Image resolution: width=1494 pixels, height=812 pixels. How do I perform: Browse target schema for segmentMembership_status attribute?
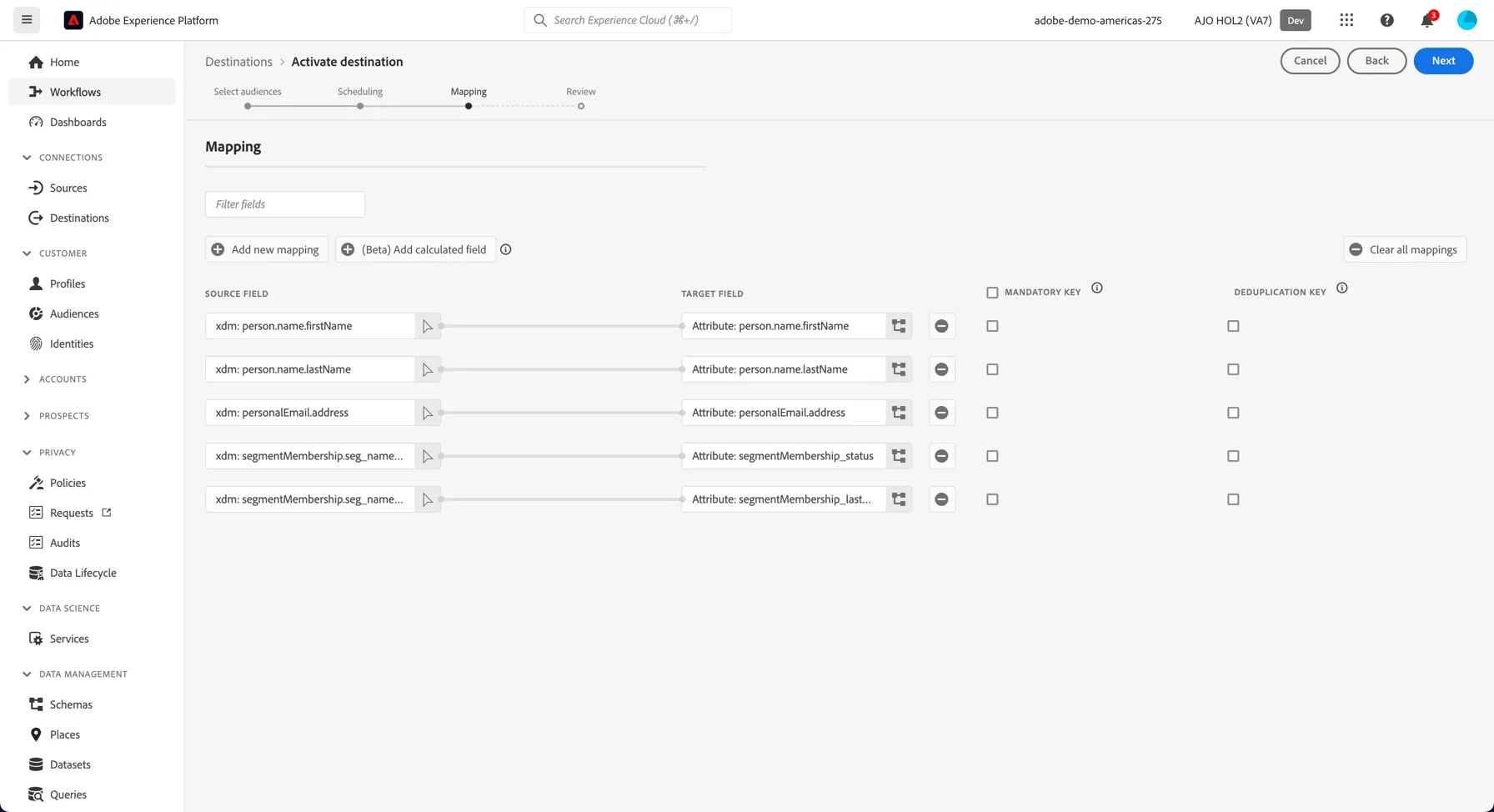coord(899,456)
